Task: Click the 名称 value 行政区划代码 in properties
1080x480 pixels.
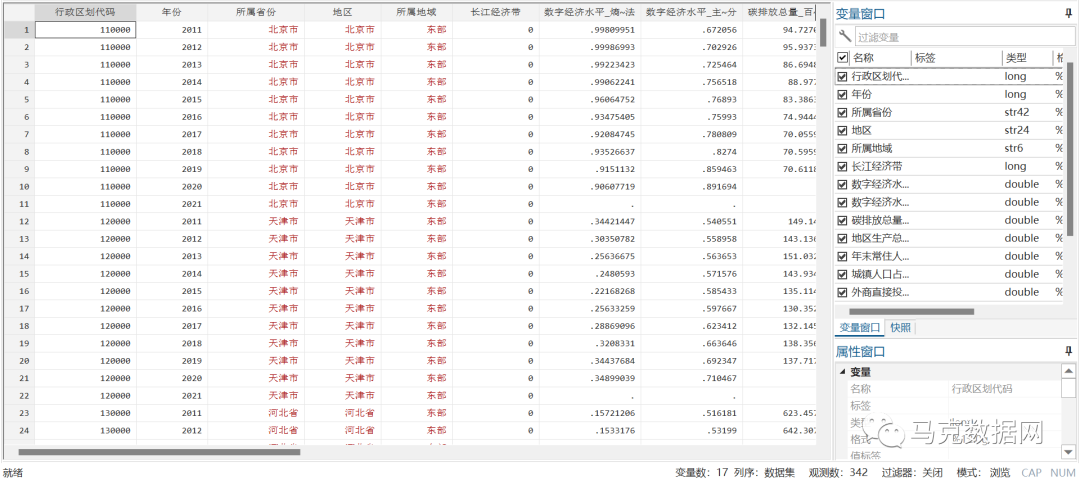Action: 981,389
